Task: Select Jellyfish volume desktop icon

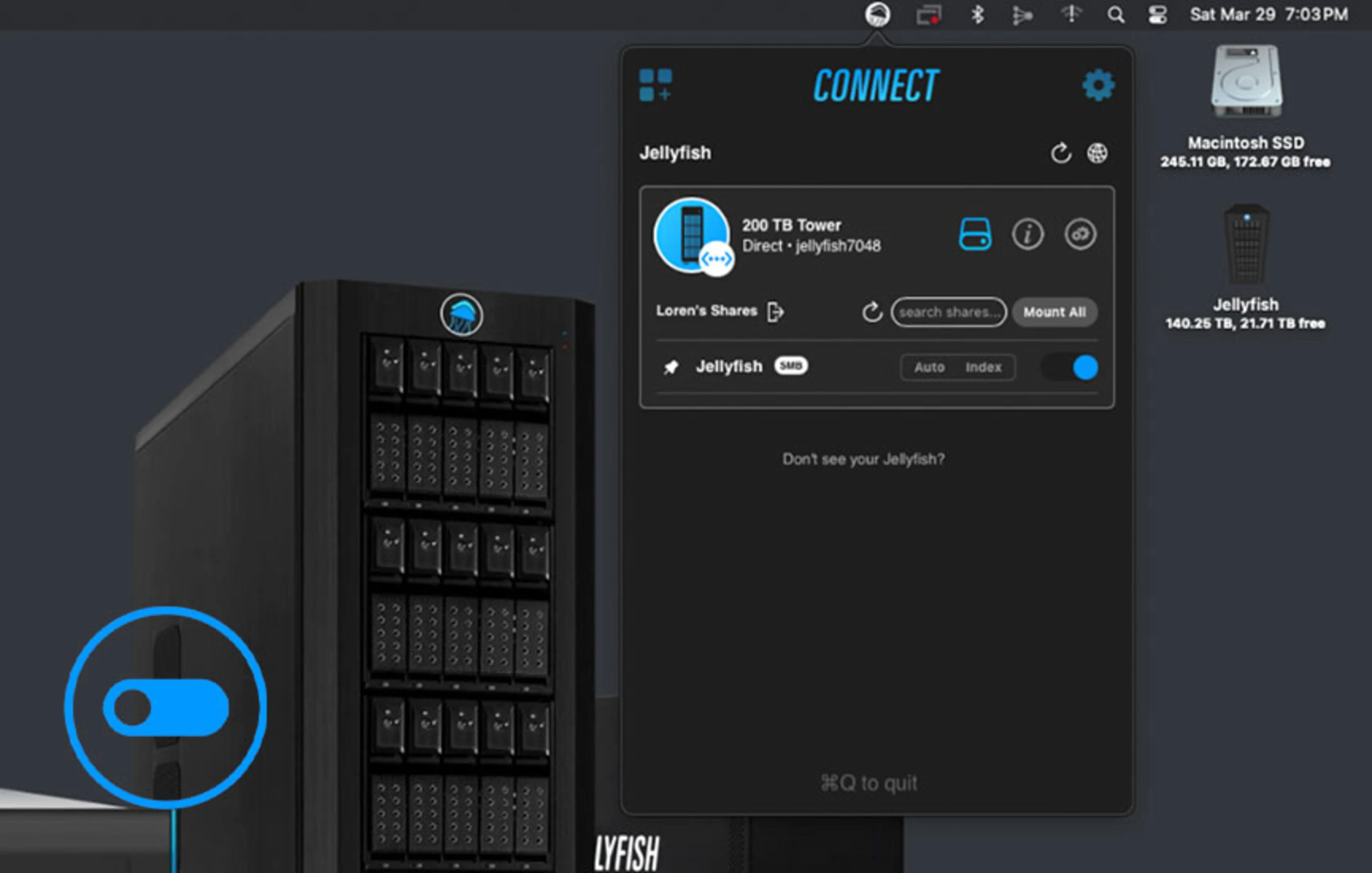Action: pos(1246,245)
